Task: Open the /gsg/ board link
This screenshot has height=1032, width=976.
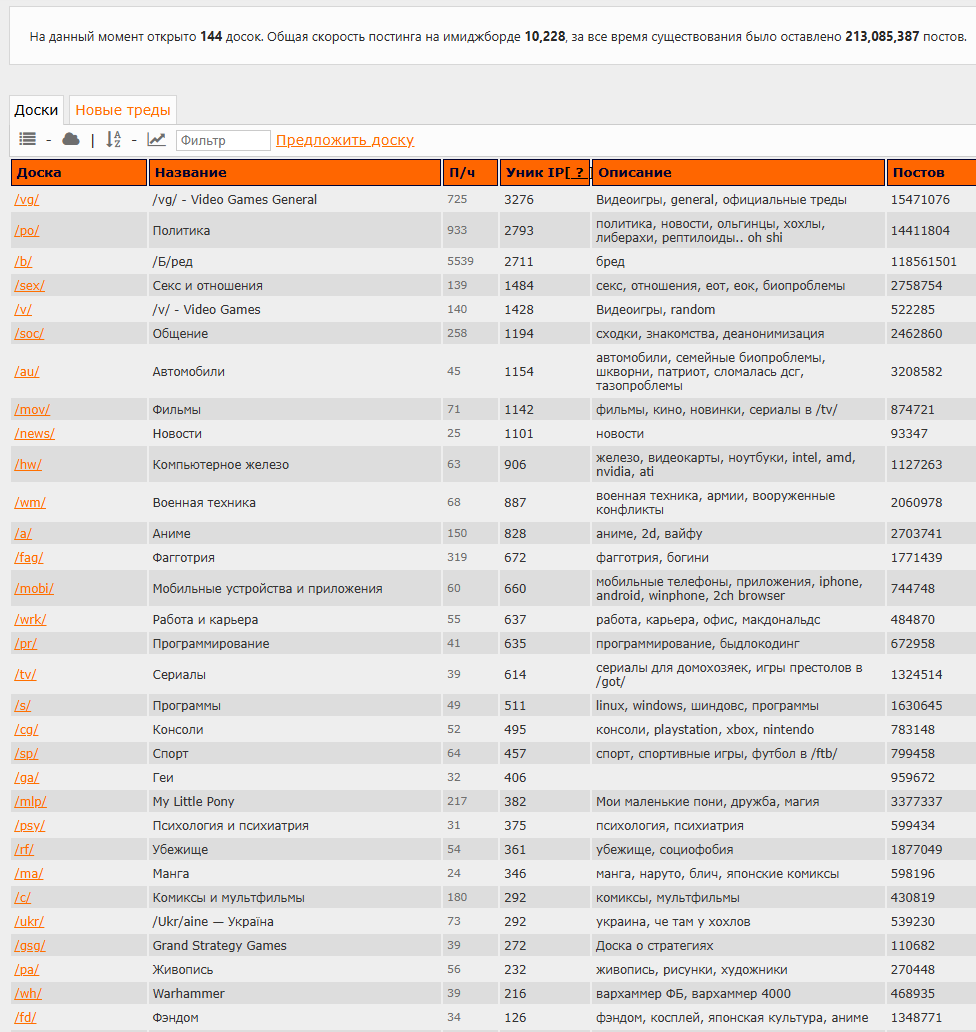Action: (30, 946)
